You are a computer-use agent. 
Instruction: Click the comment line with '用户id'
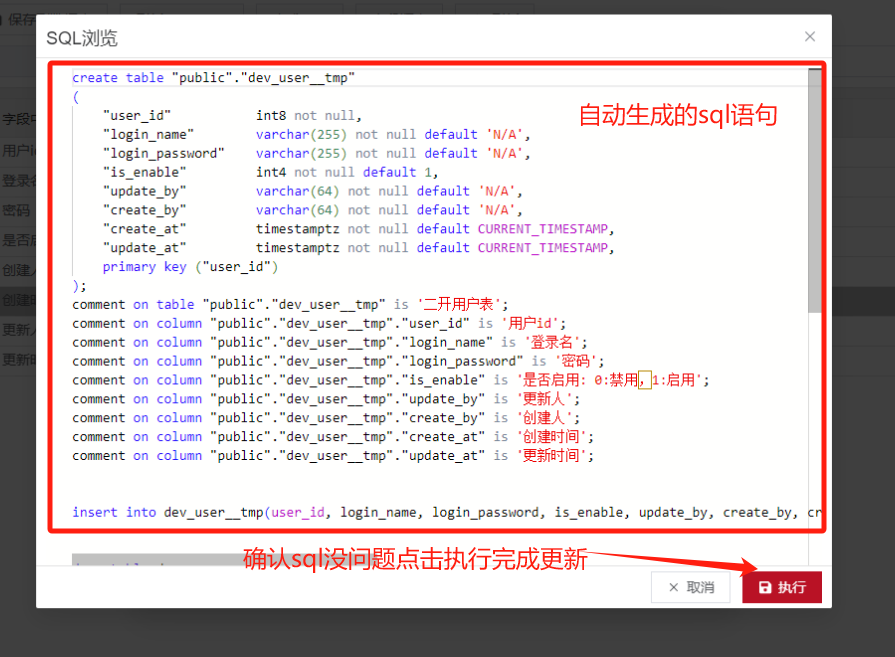[319, 323]
